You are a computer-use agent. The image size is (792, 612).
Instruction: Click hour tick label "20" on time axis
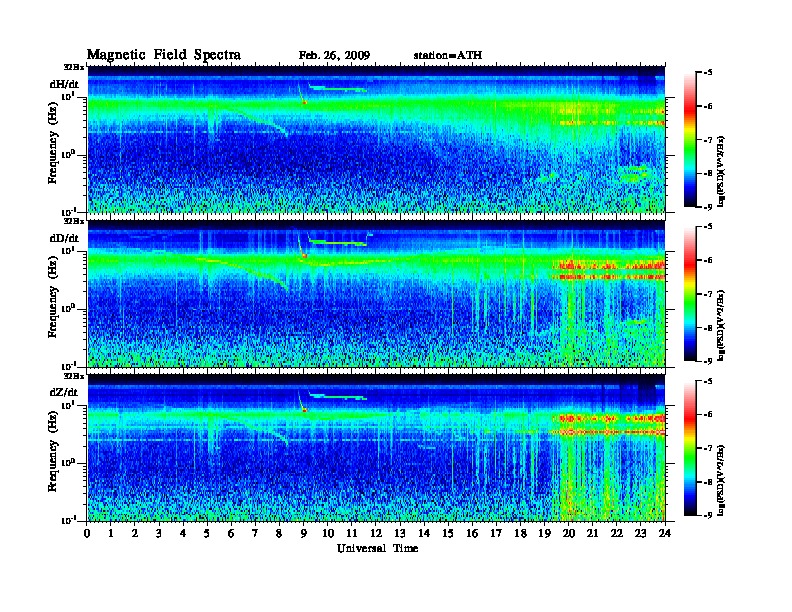pyautogui.click(x=569, y=533)
